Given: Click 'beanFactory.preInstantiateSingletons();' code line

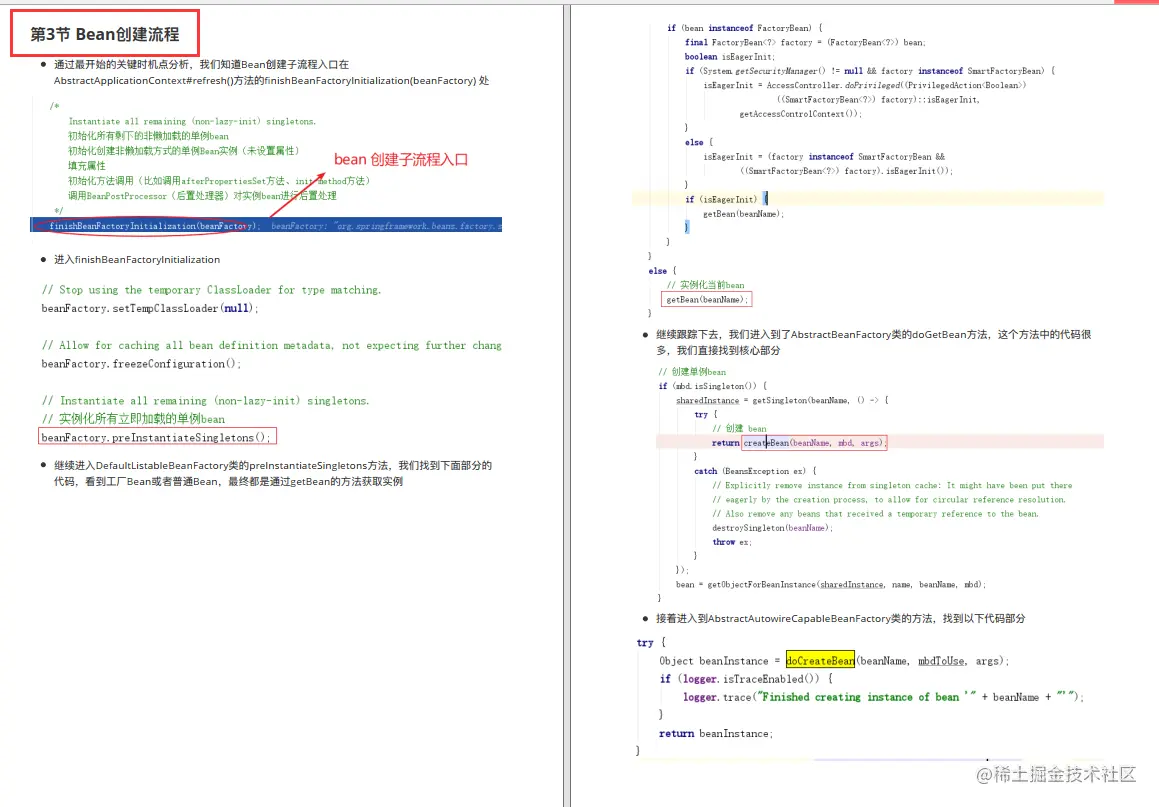Looking at the screenshot, I should click(x=157, y=437).
